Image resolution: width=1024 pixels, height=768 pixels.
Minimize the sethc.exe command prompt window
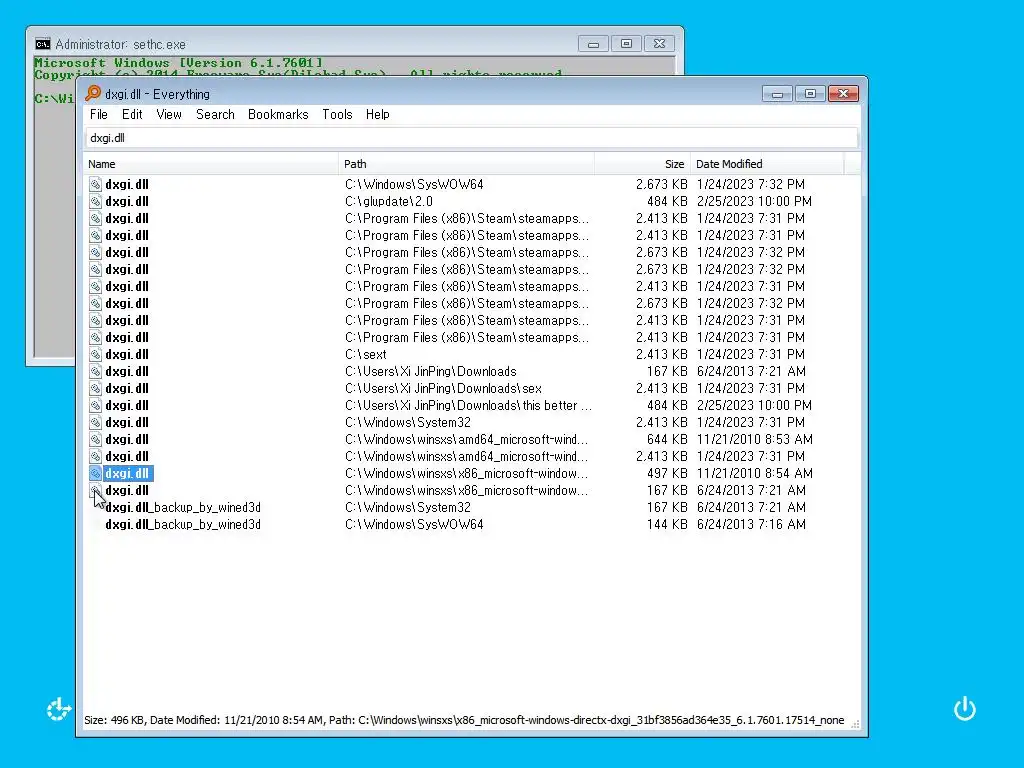click(593, 44)
